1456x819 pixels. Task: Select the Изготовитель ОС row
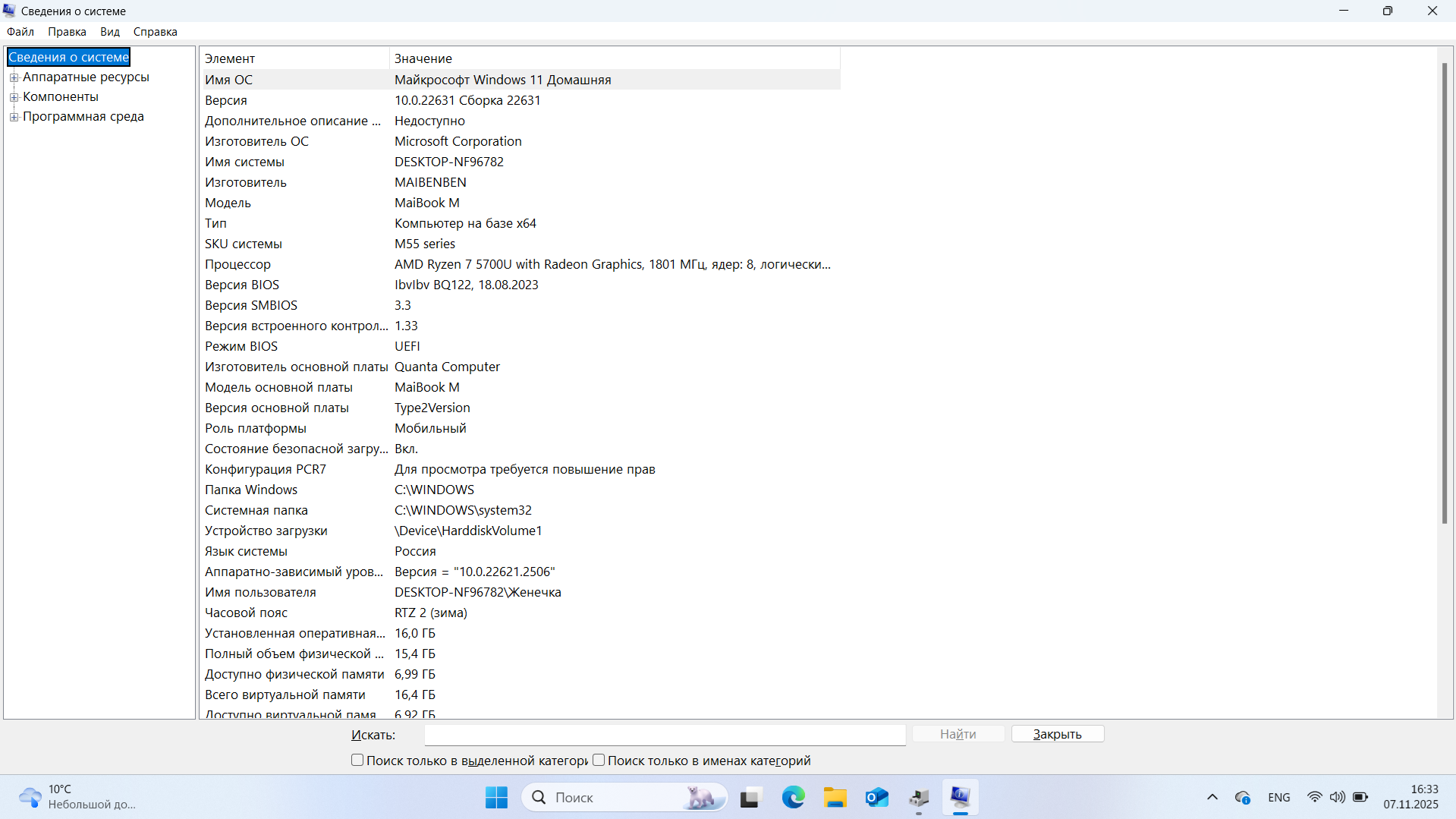point(521,141)
